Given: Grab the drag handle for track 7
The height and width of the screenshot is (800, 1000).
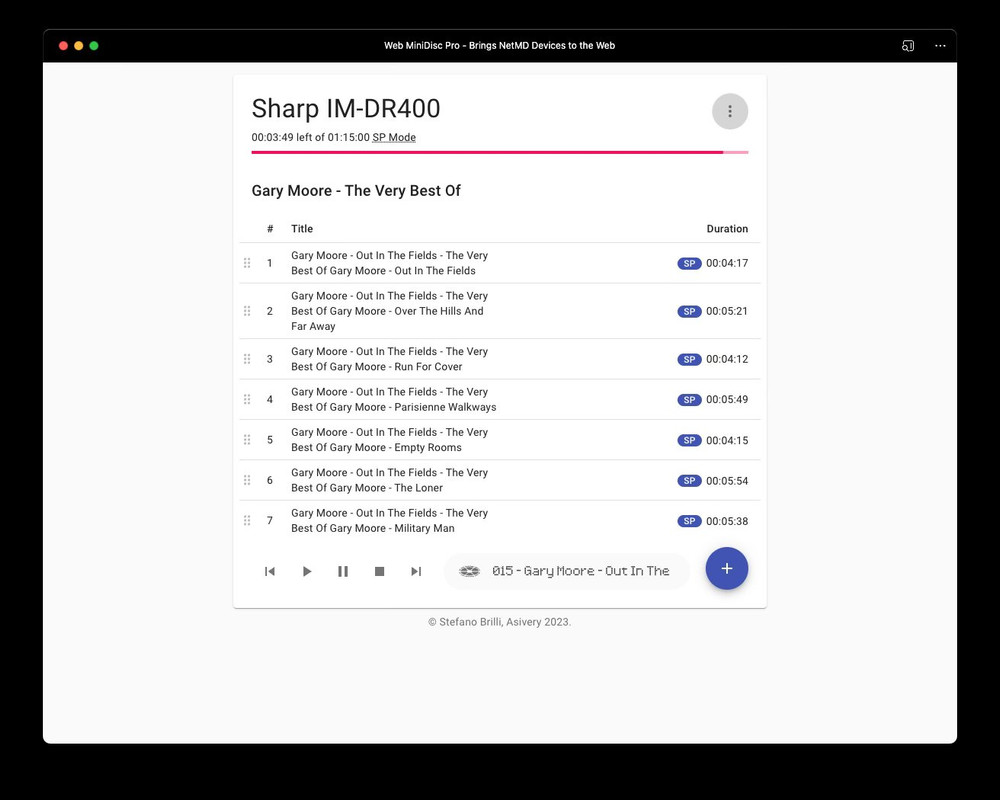Looking at the screenshot, I should tap(247, 521).
